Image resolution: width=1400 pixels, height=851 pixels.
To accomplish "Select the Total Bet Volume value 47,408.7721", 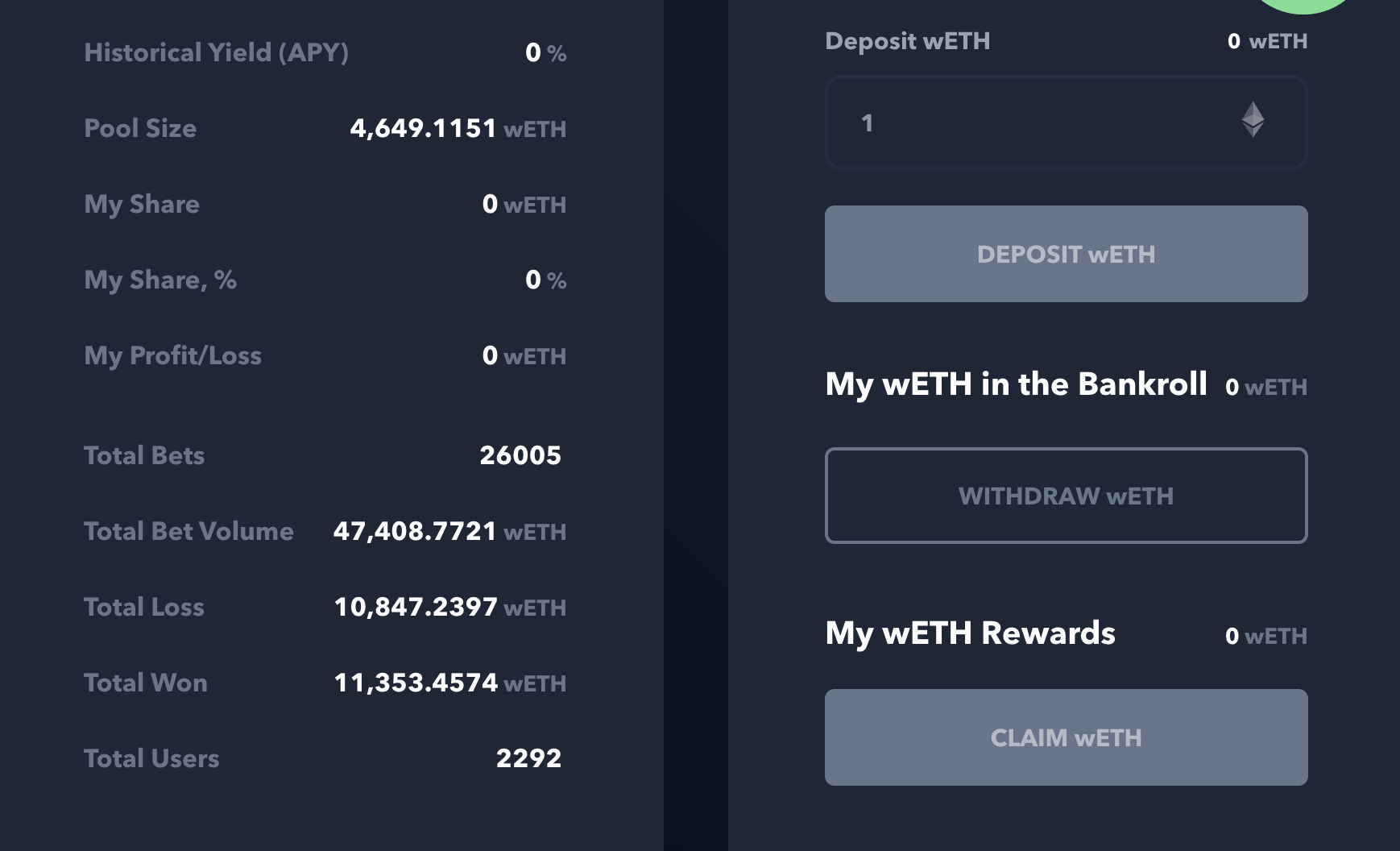I will pyautogui.click(x=415, y=531).
